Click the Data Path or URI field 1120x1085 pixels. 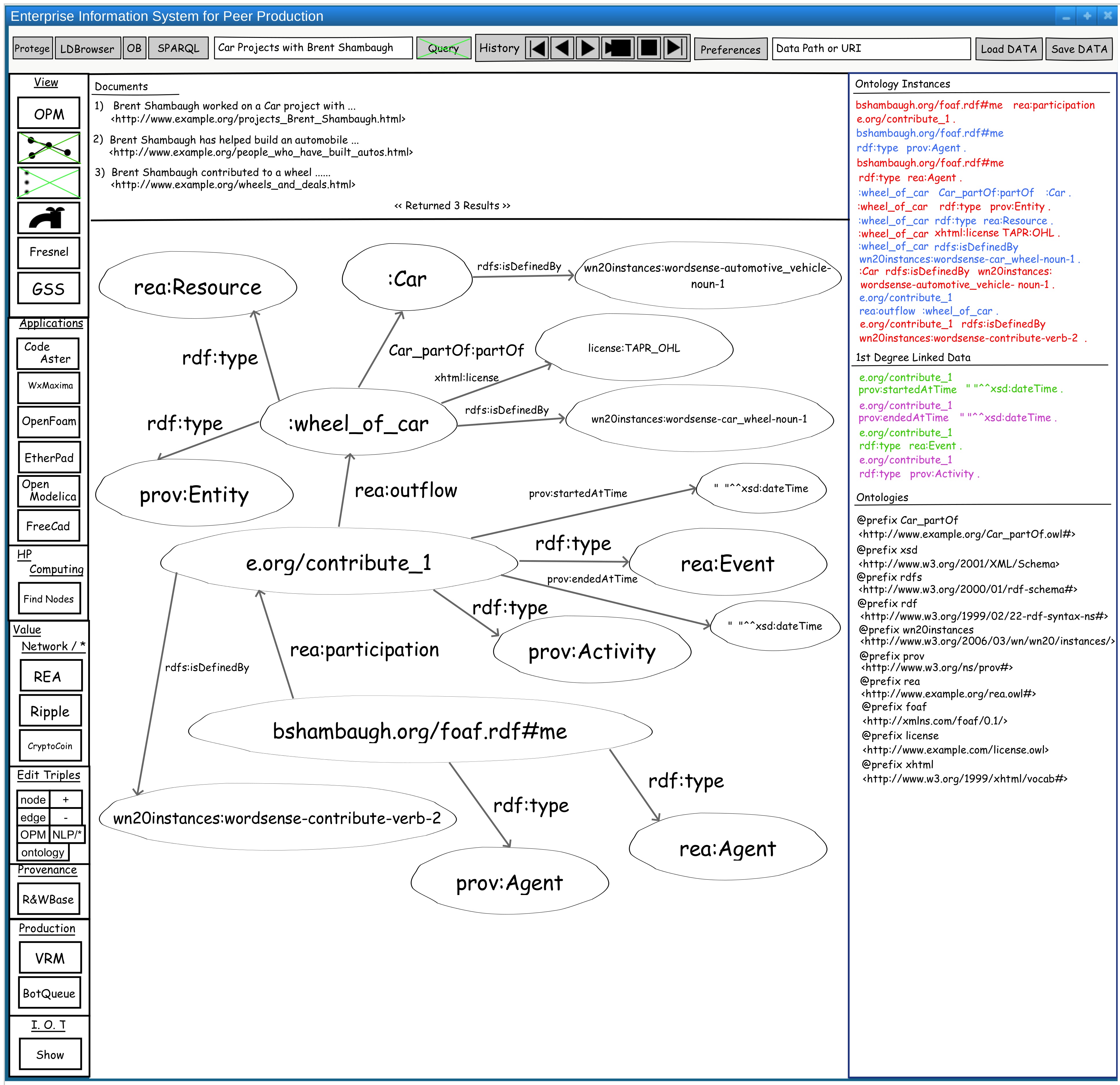coord(871,49)
